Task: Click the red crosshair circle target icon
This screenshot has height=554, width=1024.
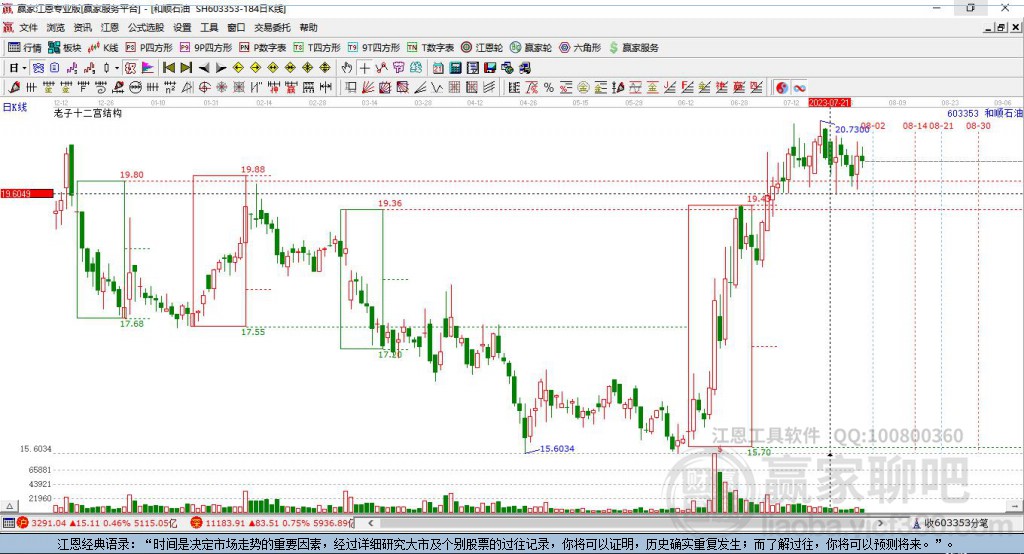Action: (x=204, y=88)
